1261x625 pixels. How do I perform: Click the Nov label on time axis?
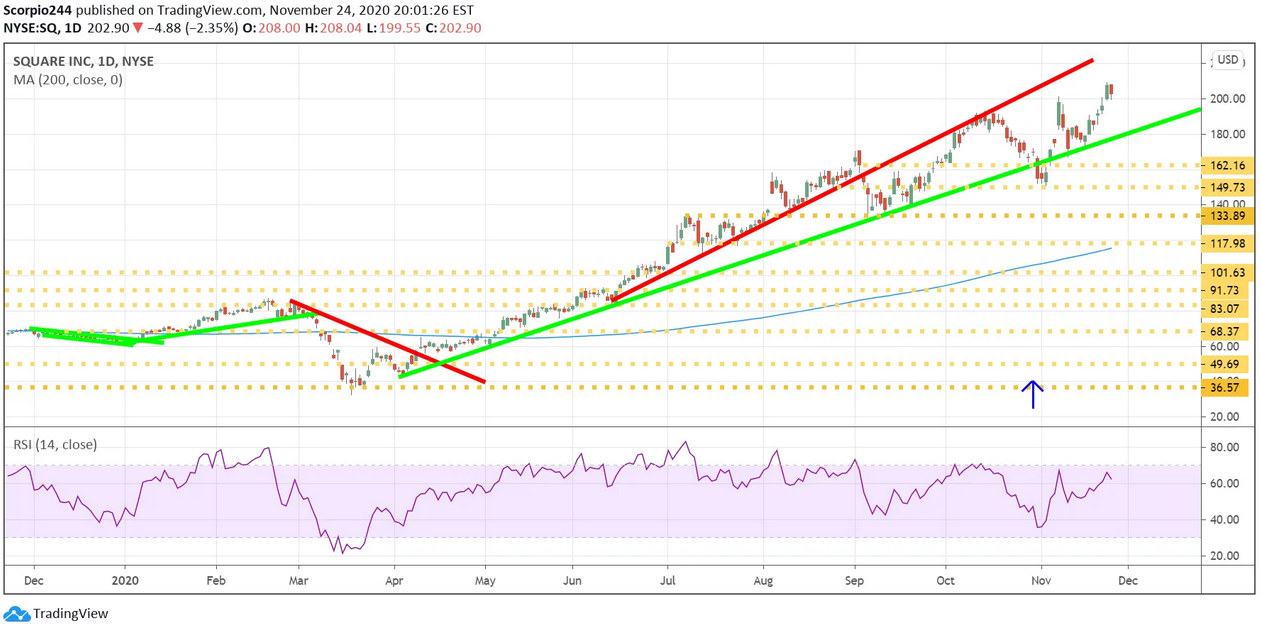1041,579
